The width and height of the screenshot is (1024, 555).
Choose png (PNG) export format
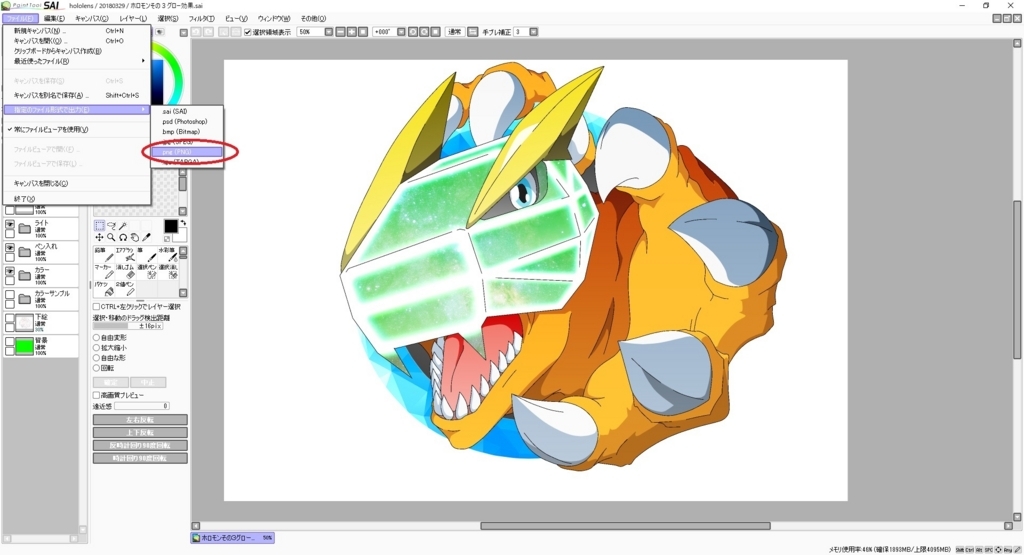(x=187, y=152)
